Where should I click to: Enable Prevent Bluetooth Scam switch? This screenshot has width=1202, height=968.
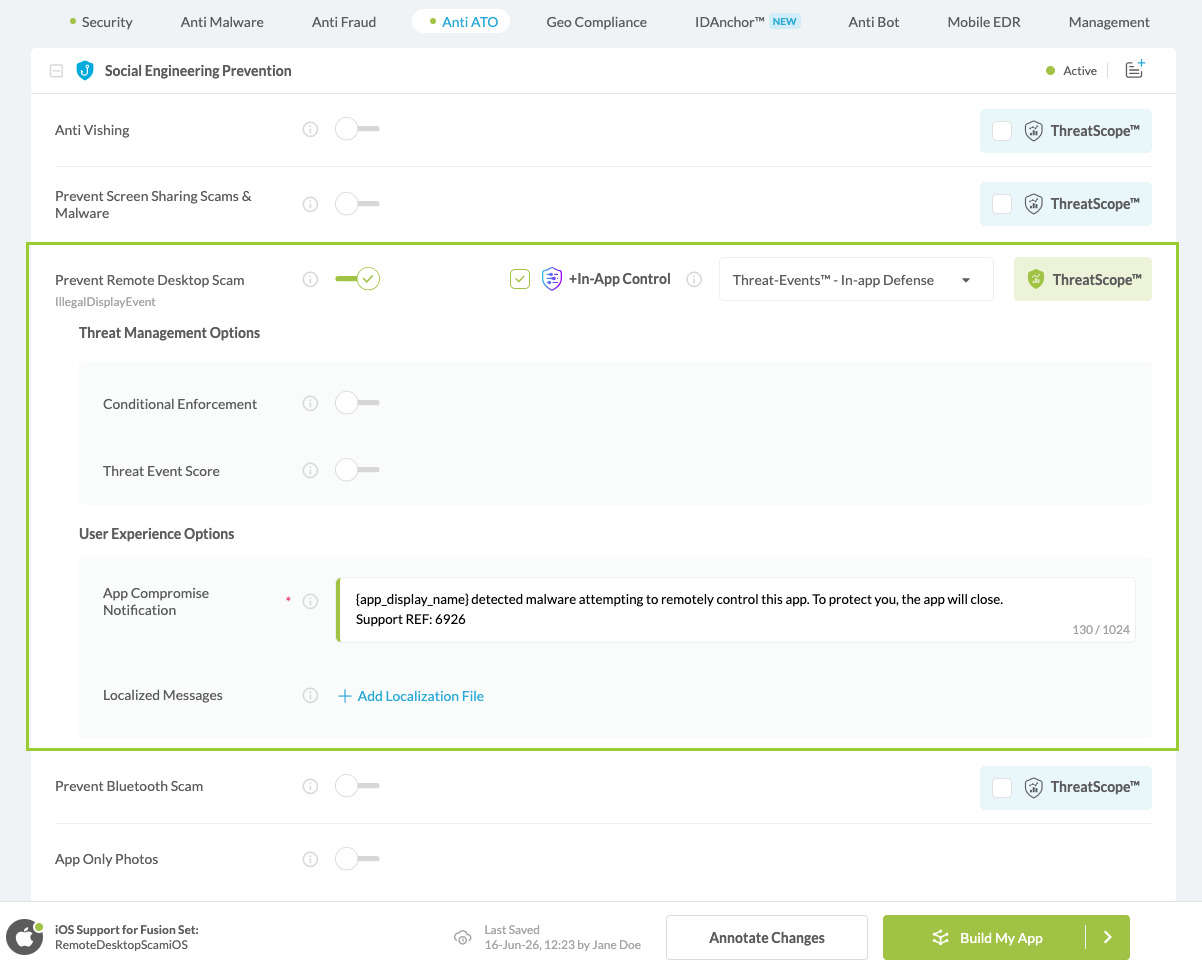[x=357, y=786]
